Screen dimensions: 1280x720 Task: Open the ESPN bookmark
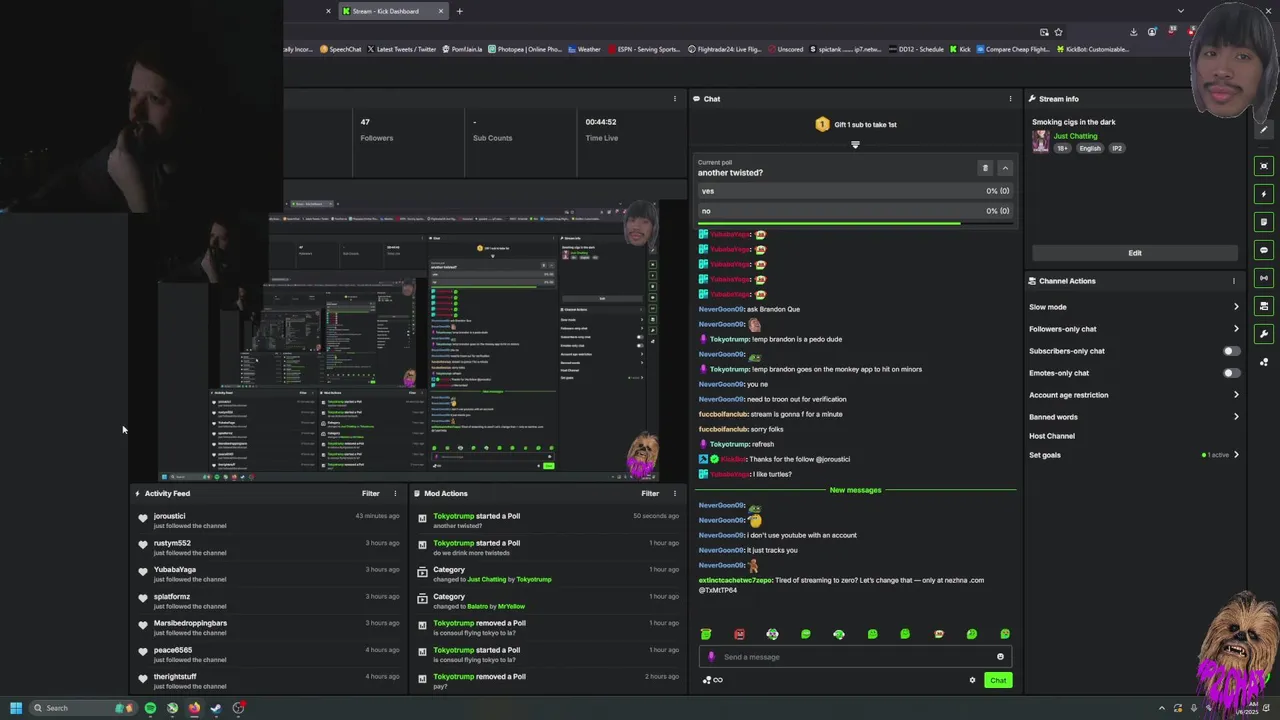pos(644,49)
